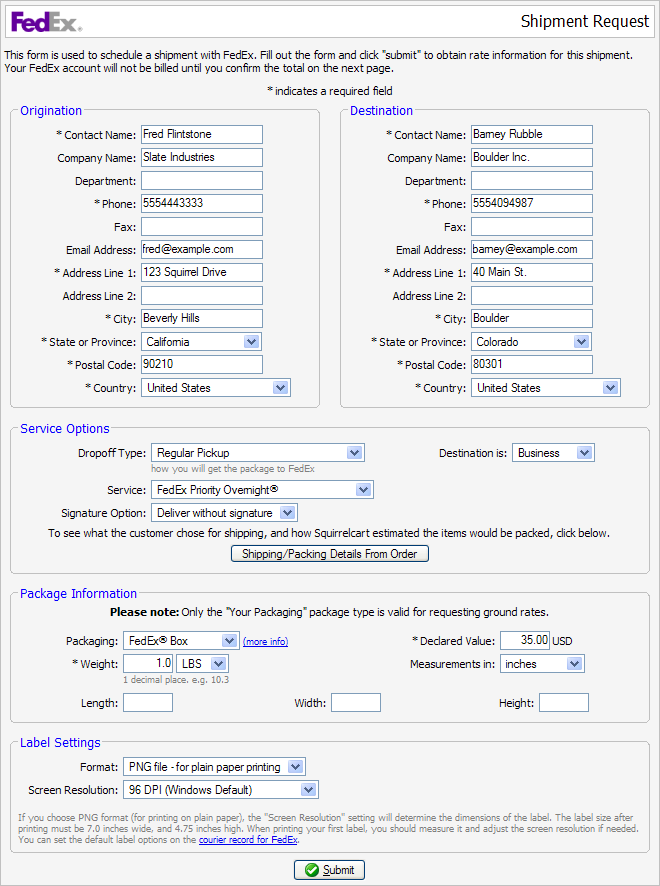This screenshot has height=886, width=660.
Task: Follow the 'courier record for FedEx' link
Action: [x=248, y=840]
